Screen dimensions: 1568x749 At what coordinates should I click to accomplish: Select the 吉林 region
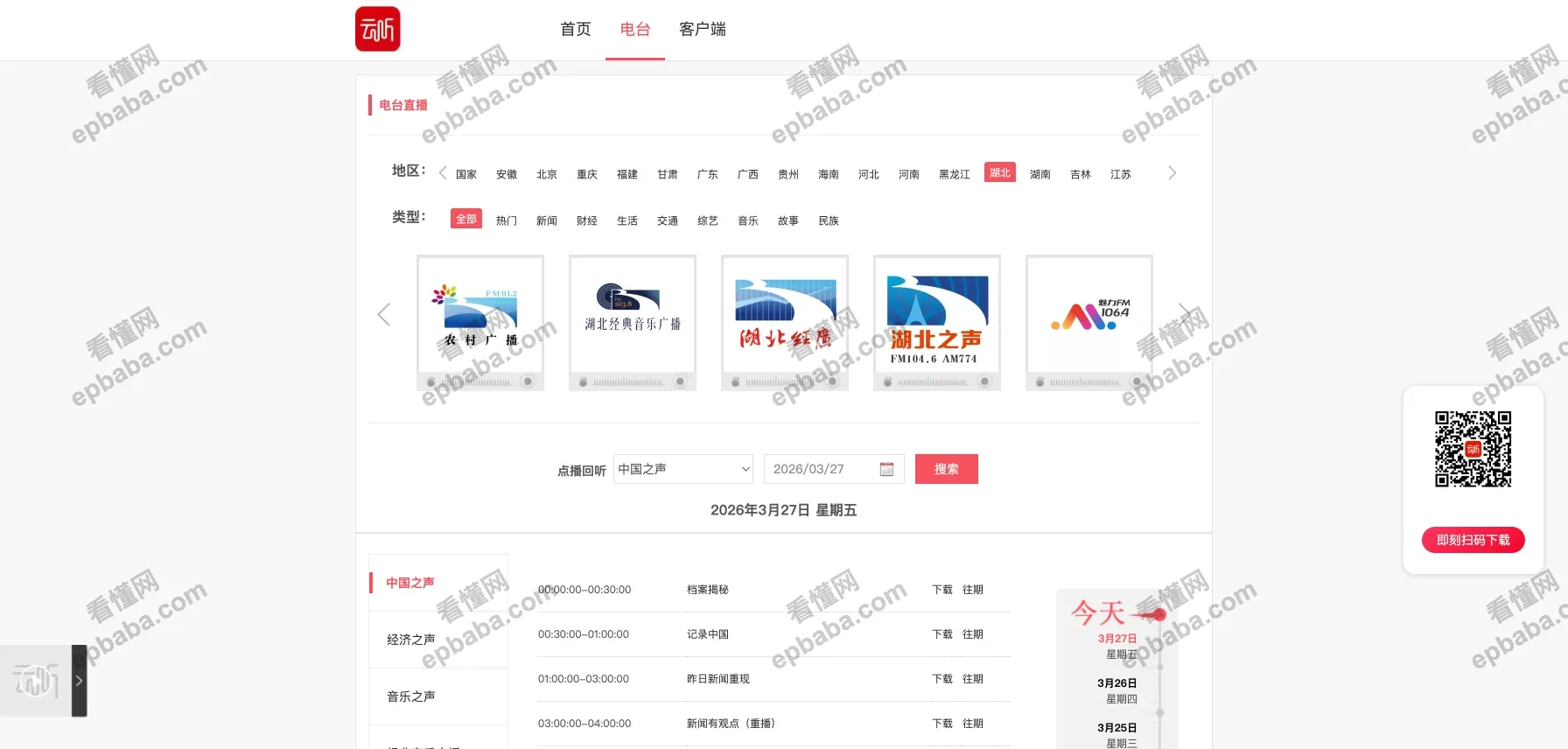tap(1081, 174)
